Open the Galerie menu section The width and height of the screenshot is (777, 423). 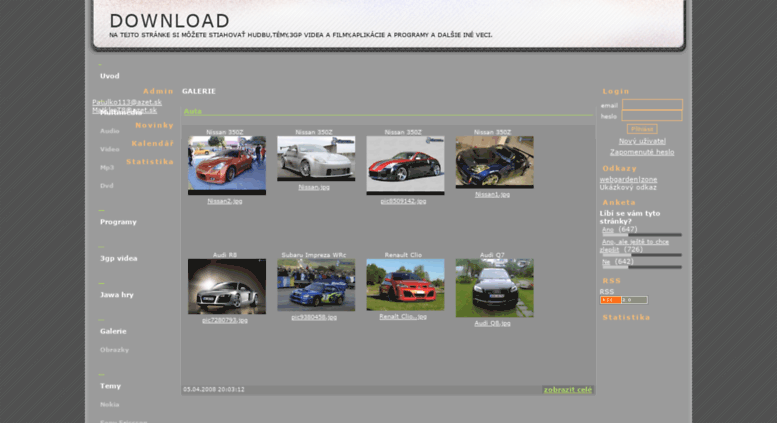pos(113,331)
